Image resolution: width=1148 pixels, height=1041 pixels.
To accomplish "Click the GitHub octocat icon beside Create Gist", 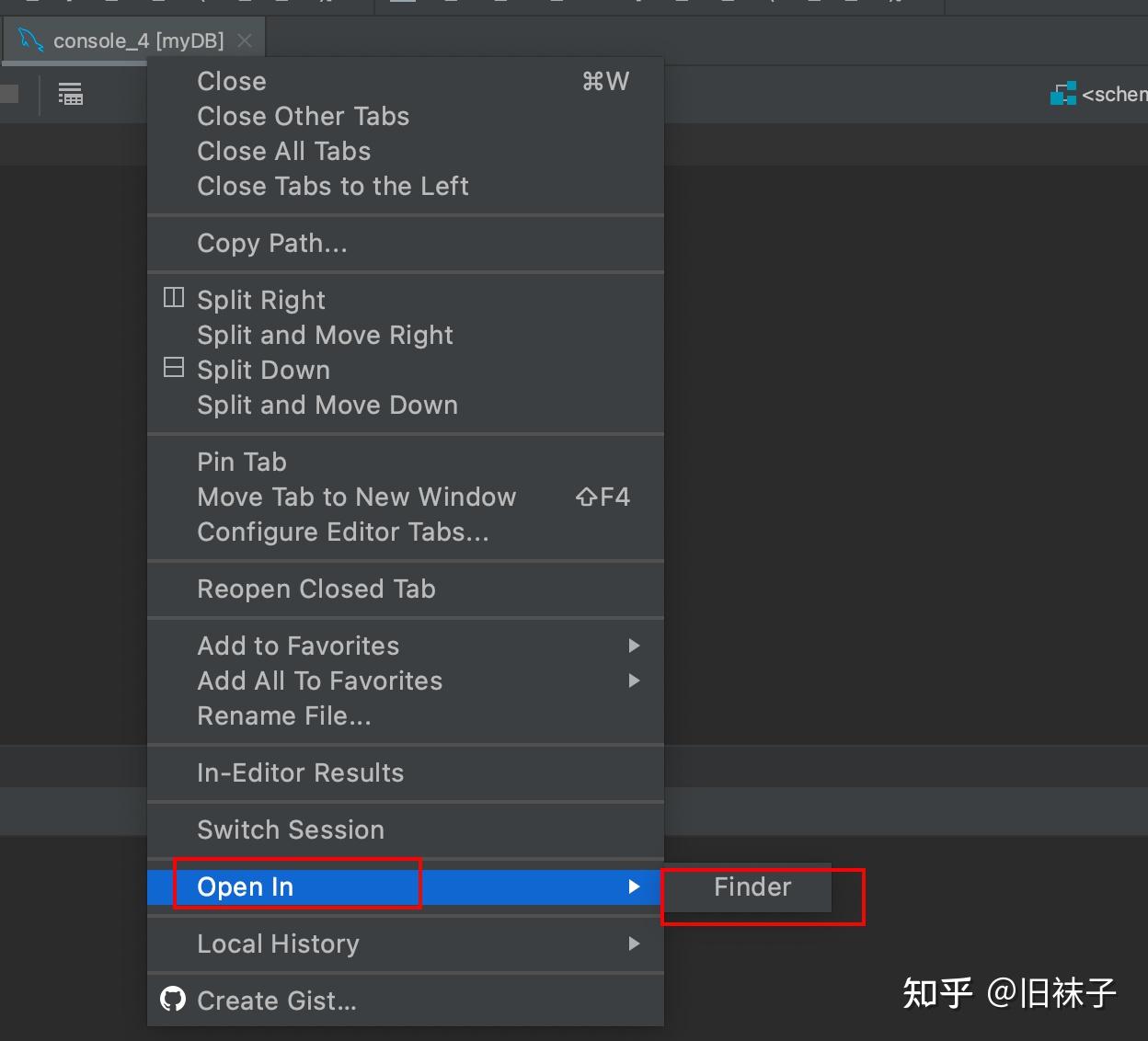I will click(x=172, y=1001).
